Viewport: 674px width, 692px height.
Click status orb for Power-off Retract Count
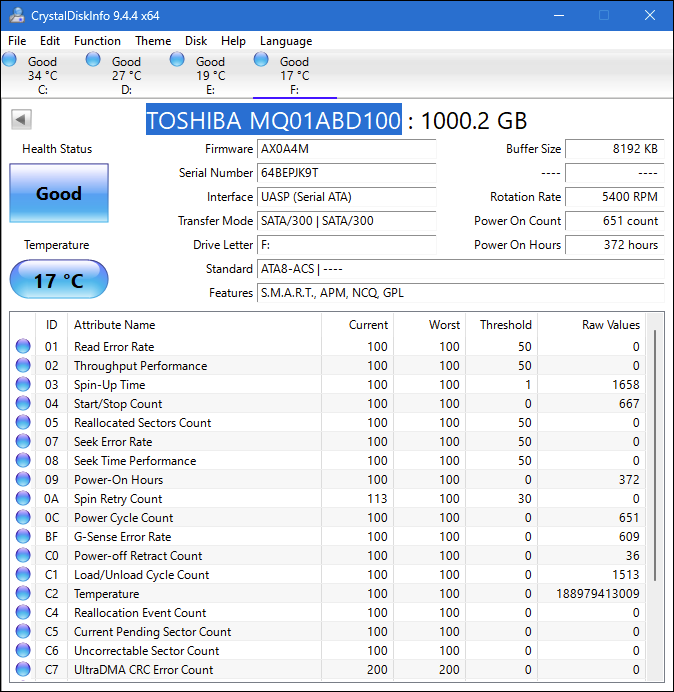[x=23, y=555]
